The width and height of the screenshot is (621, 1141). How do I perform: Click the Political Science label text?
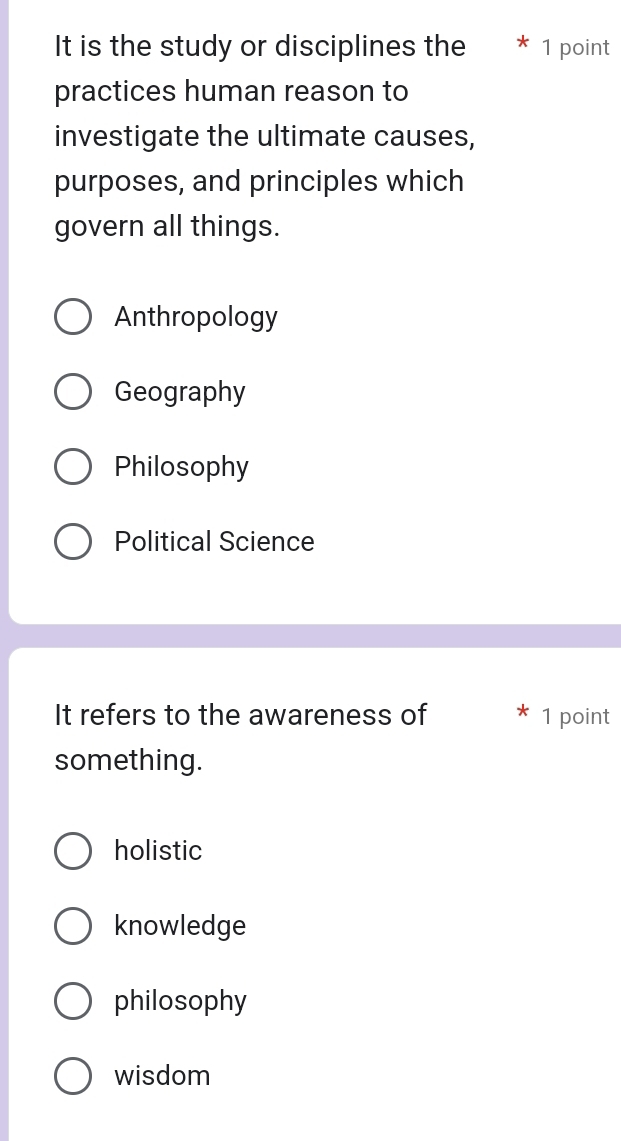point(214,542)
